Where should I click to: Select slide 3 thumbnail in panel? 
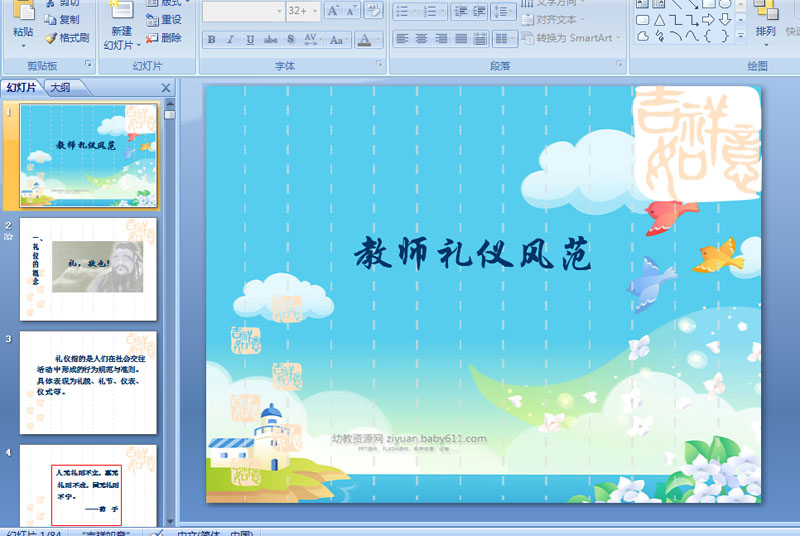pos(88,368)
